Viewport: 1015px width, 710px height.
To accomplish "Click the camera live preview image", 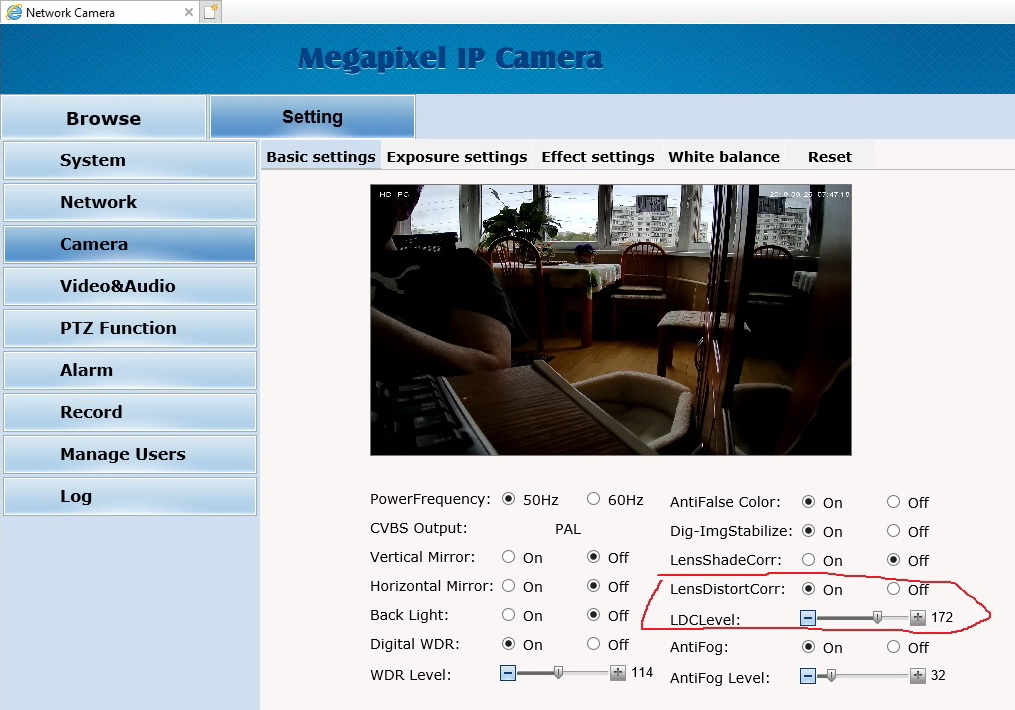I will [x=610, y=320].
